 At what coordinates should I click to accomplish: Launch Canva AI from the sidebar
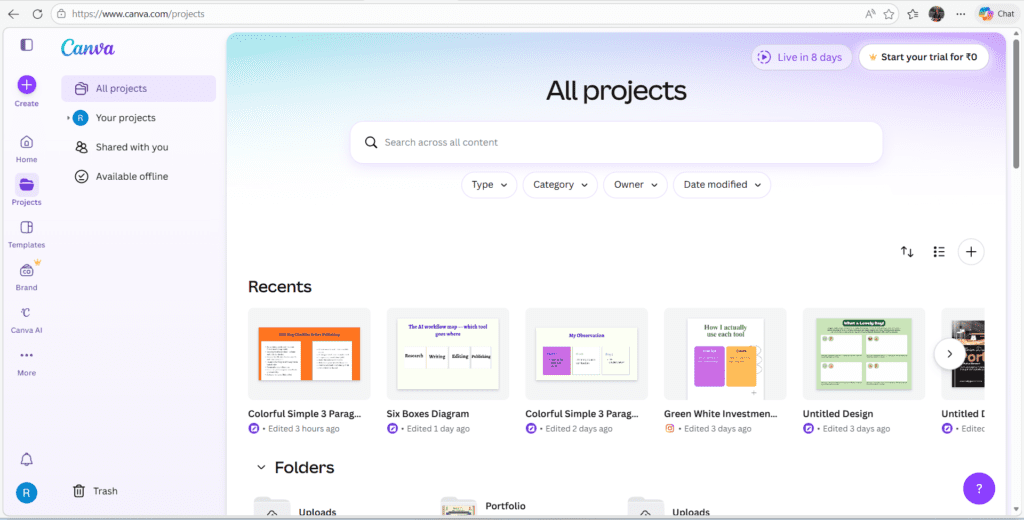27,320
